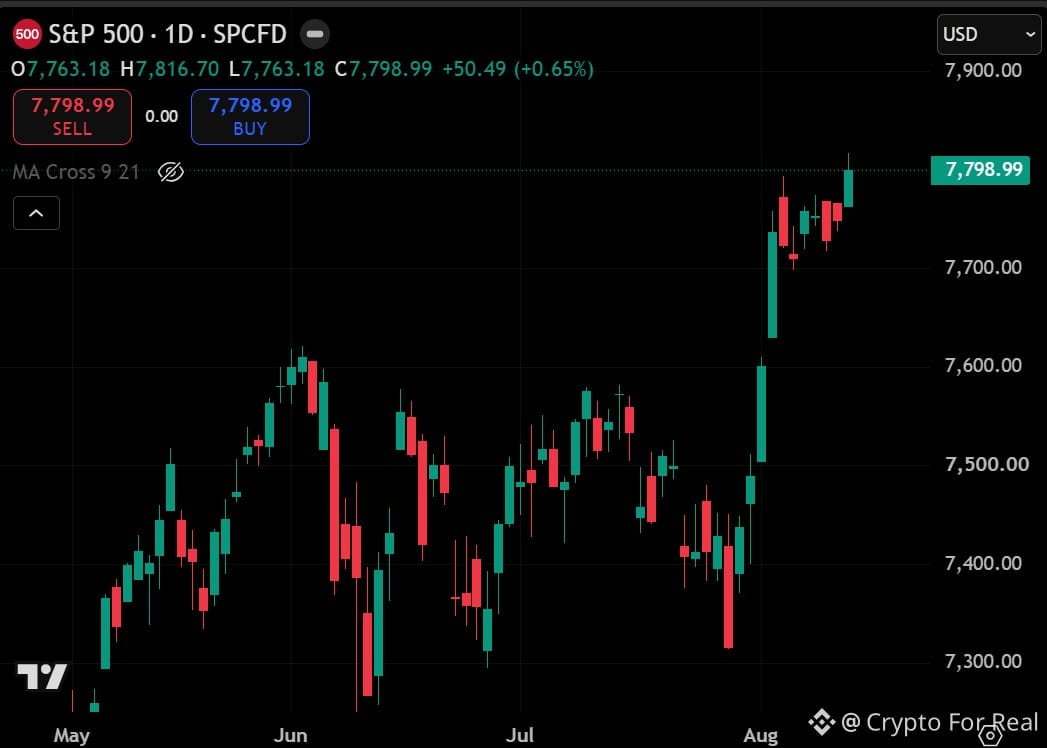1047x748 pixels.
Task: Click the 7,500.00 price axis label
Action: (x=987, y=465)
